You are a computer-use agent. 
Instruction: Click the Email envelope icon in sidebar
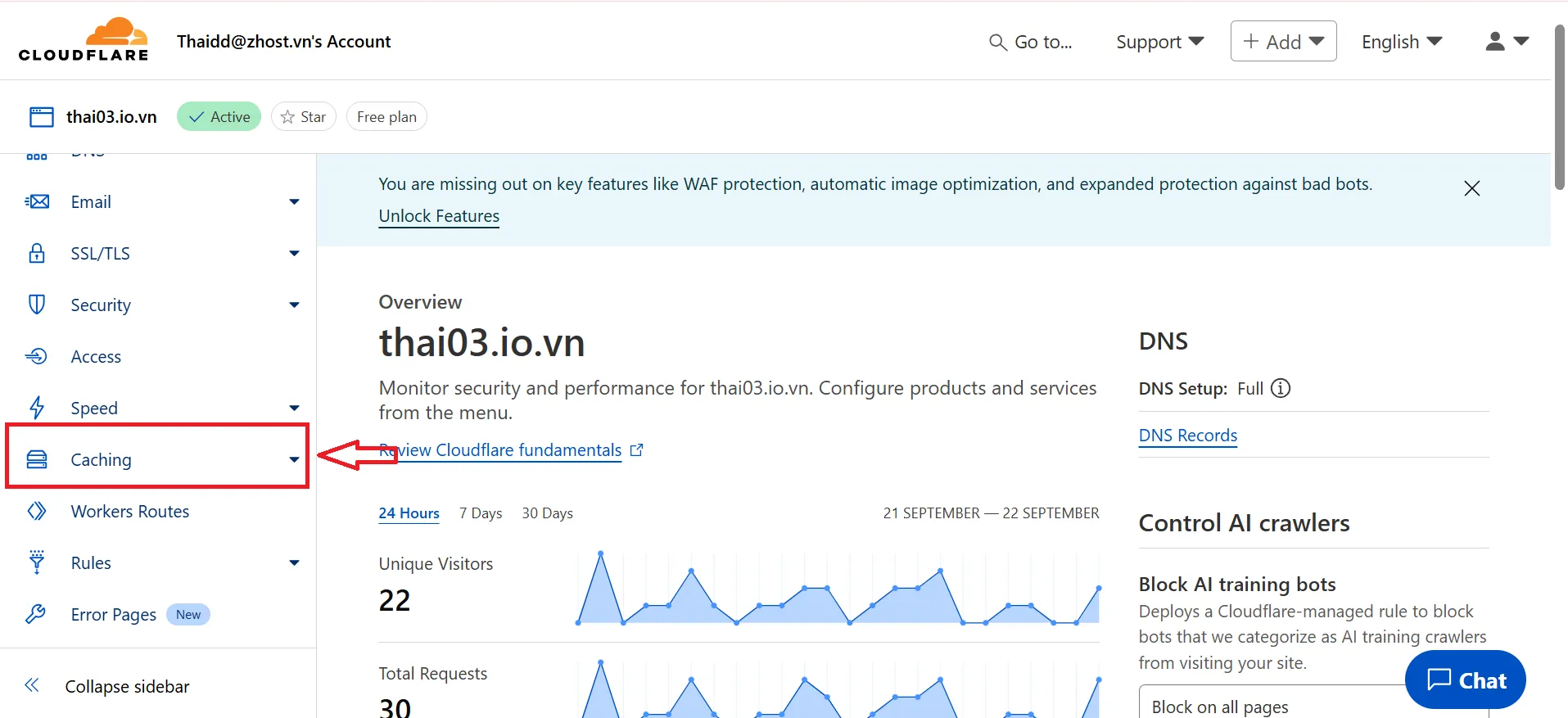point(37,201)
